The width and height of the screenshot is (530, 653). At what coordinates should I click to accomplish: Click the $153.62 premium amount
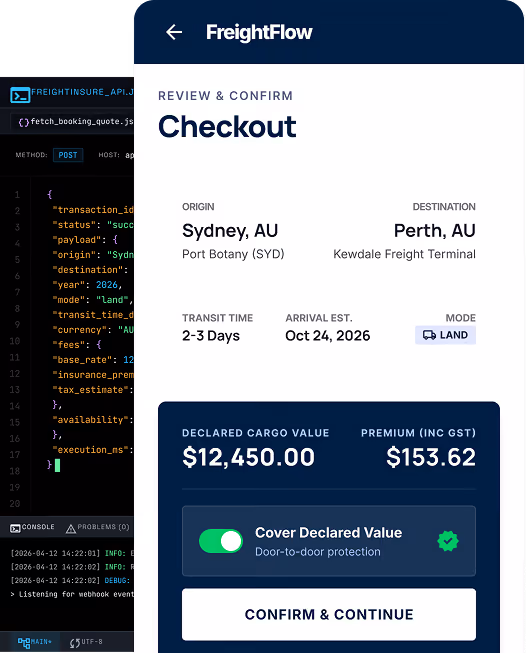[431, 457]
